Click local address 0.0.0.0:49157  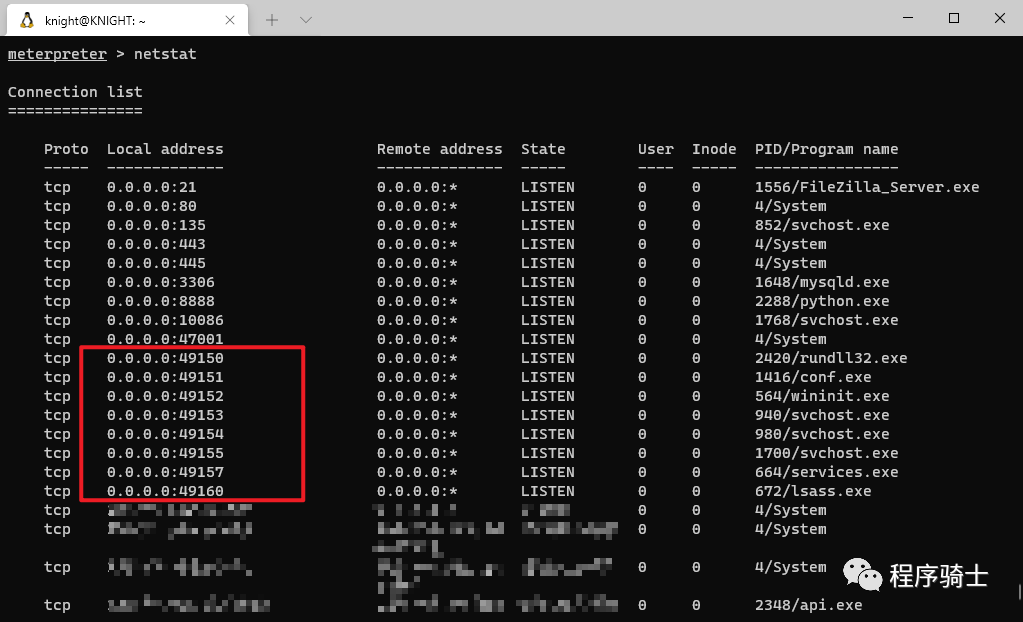165,471
